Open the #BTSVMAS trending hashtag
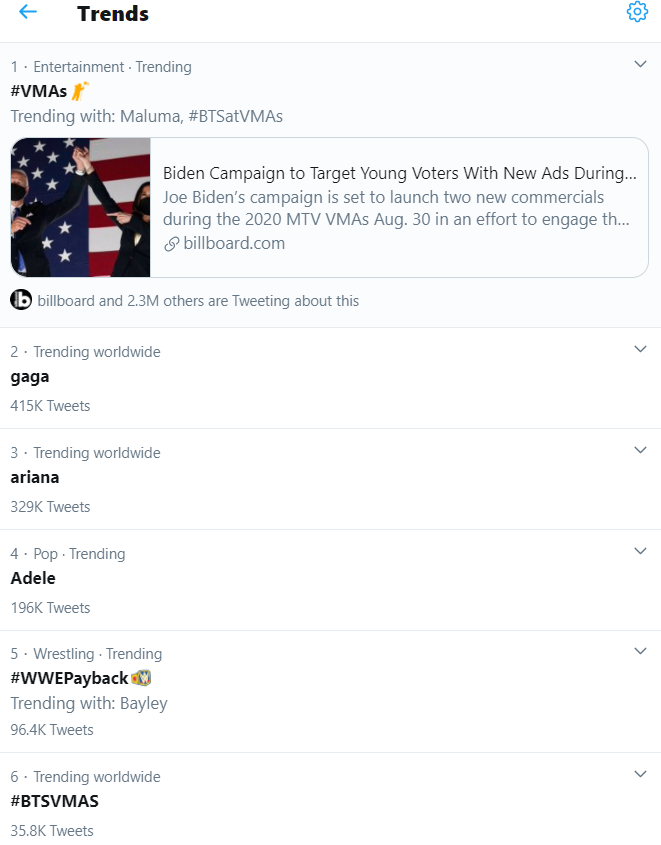This screenshot has height=845, width=661. 54,801
